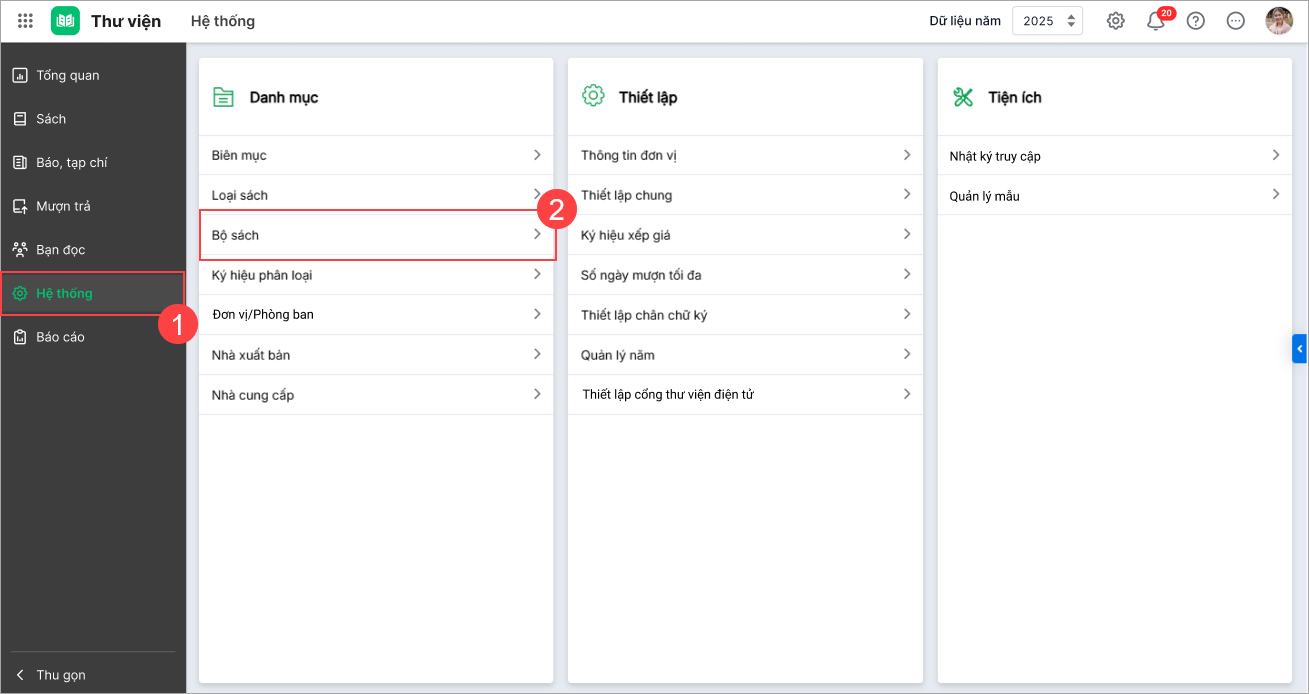Expand the blue side panel handle
The image size is (1309, 694).
(1299, 348)
